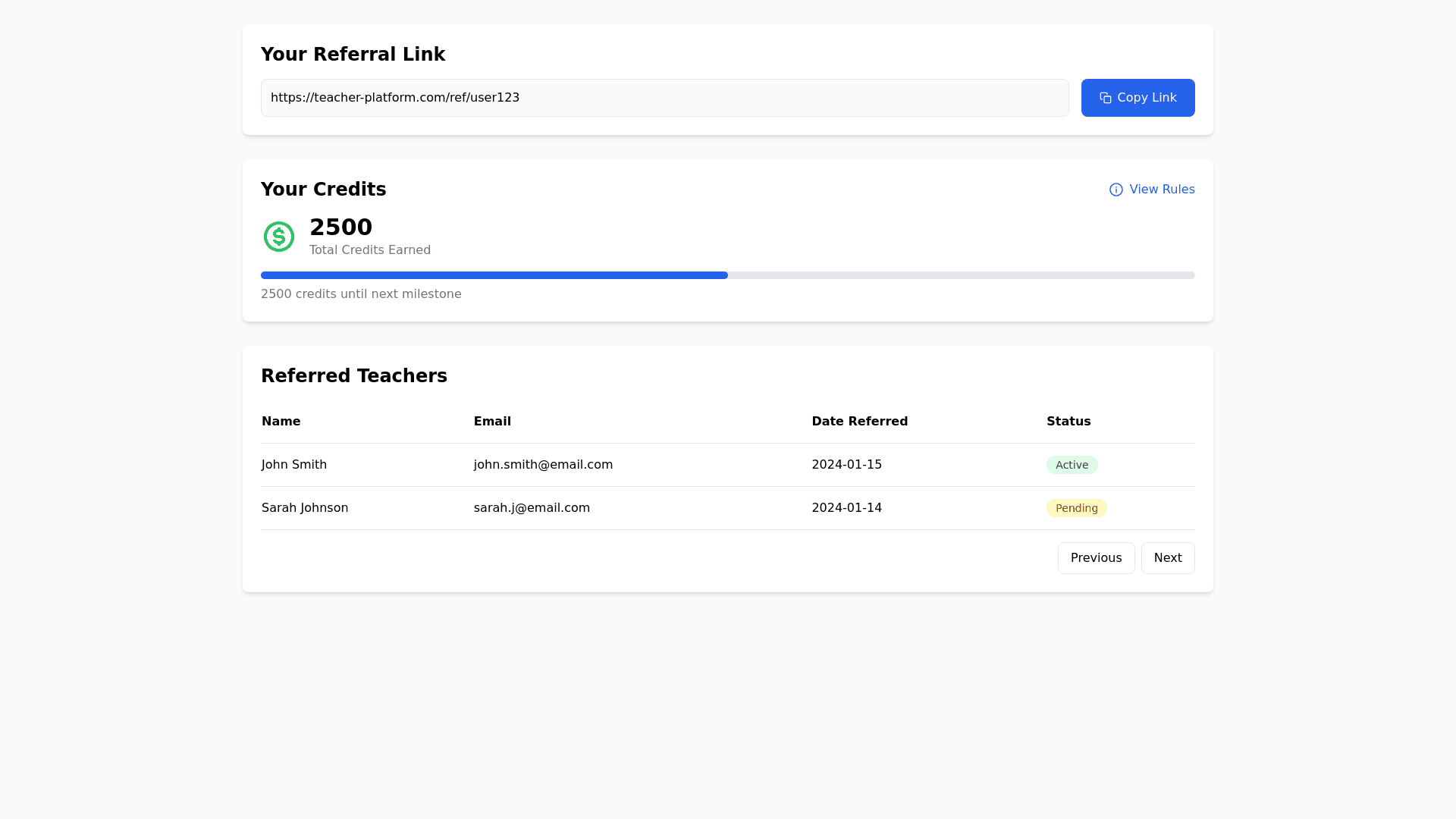
Task: Click the Active status badge
Action: tap(1072, 465)
